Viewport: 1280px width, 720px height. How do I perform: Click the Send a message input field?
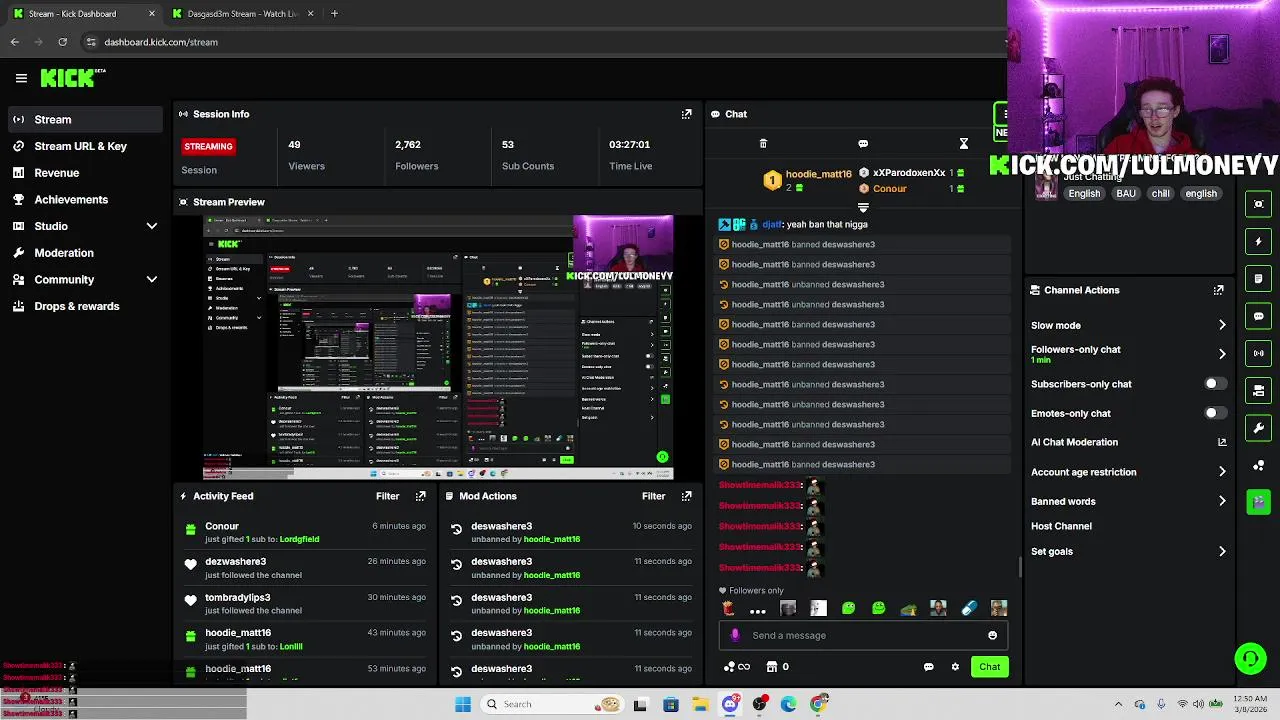[x=865, y=635]
